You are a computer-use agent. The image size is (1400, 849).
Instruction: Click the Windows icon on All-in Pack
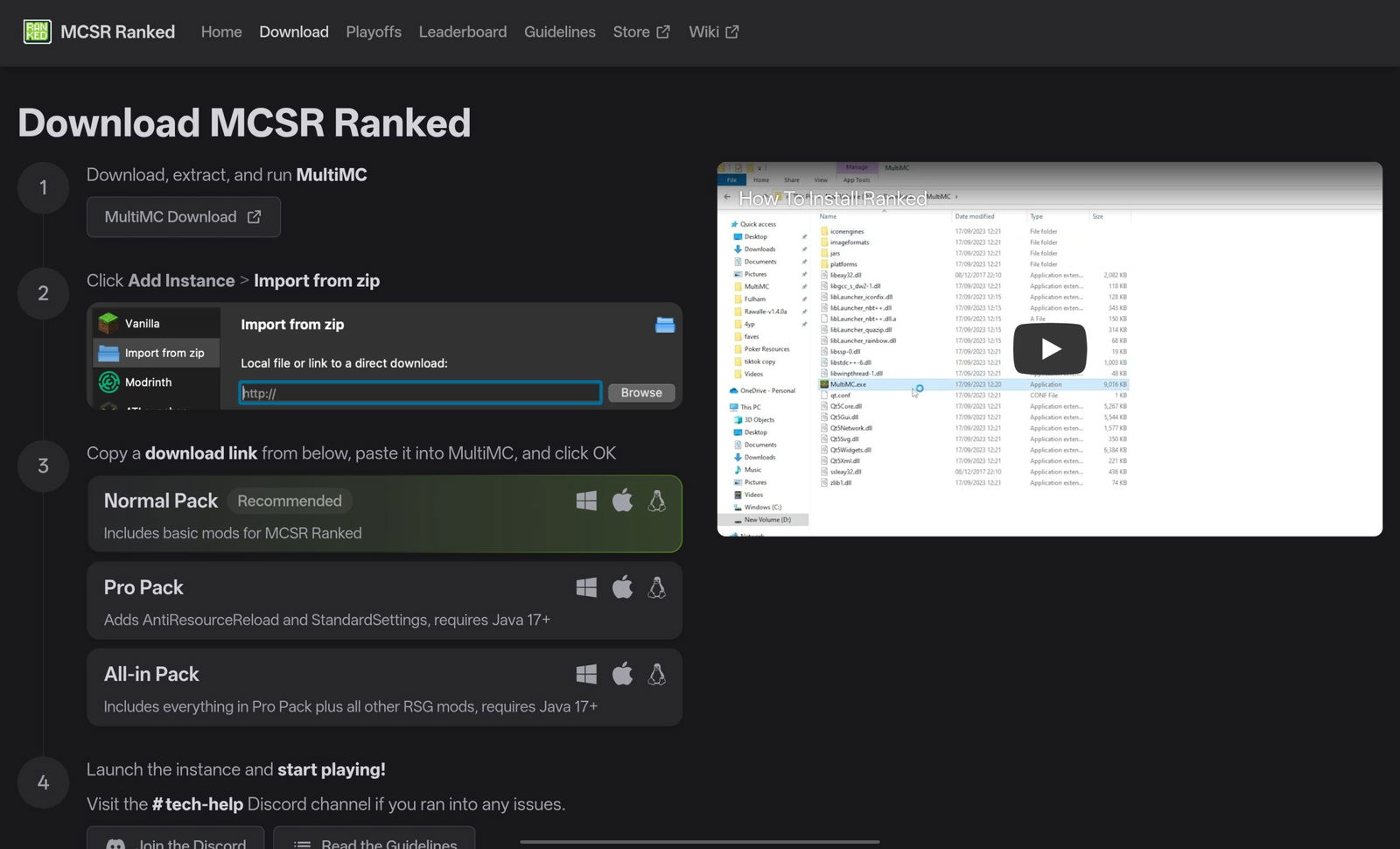click(586, 673)
